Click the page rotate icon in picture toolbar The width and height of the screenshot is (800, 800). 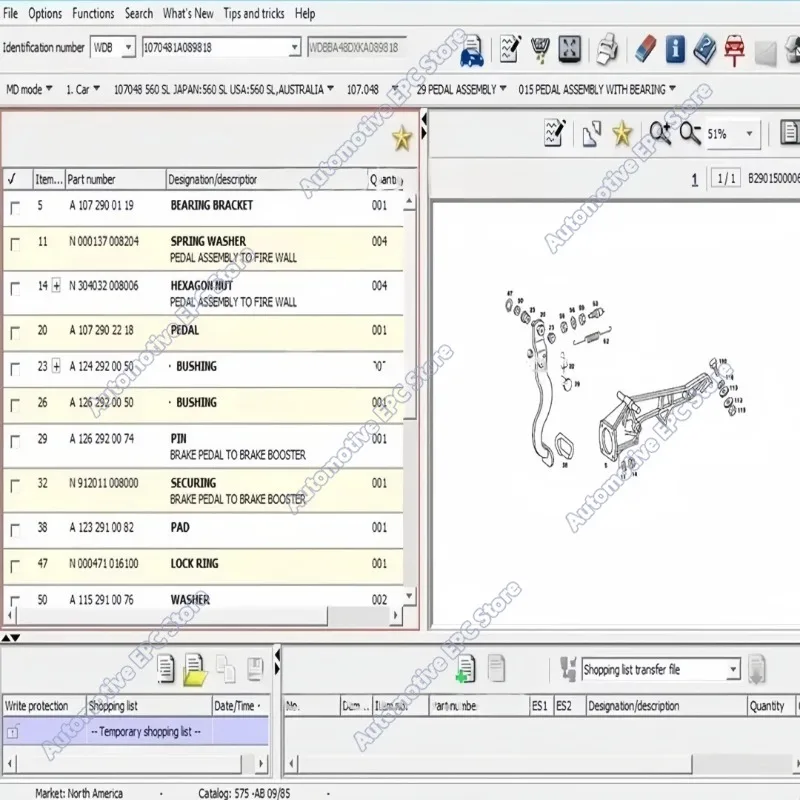(591, 135)
